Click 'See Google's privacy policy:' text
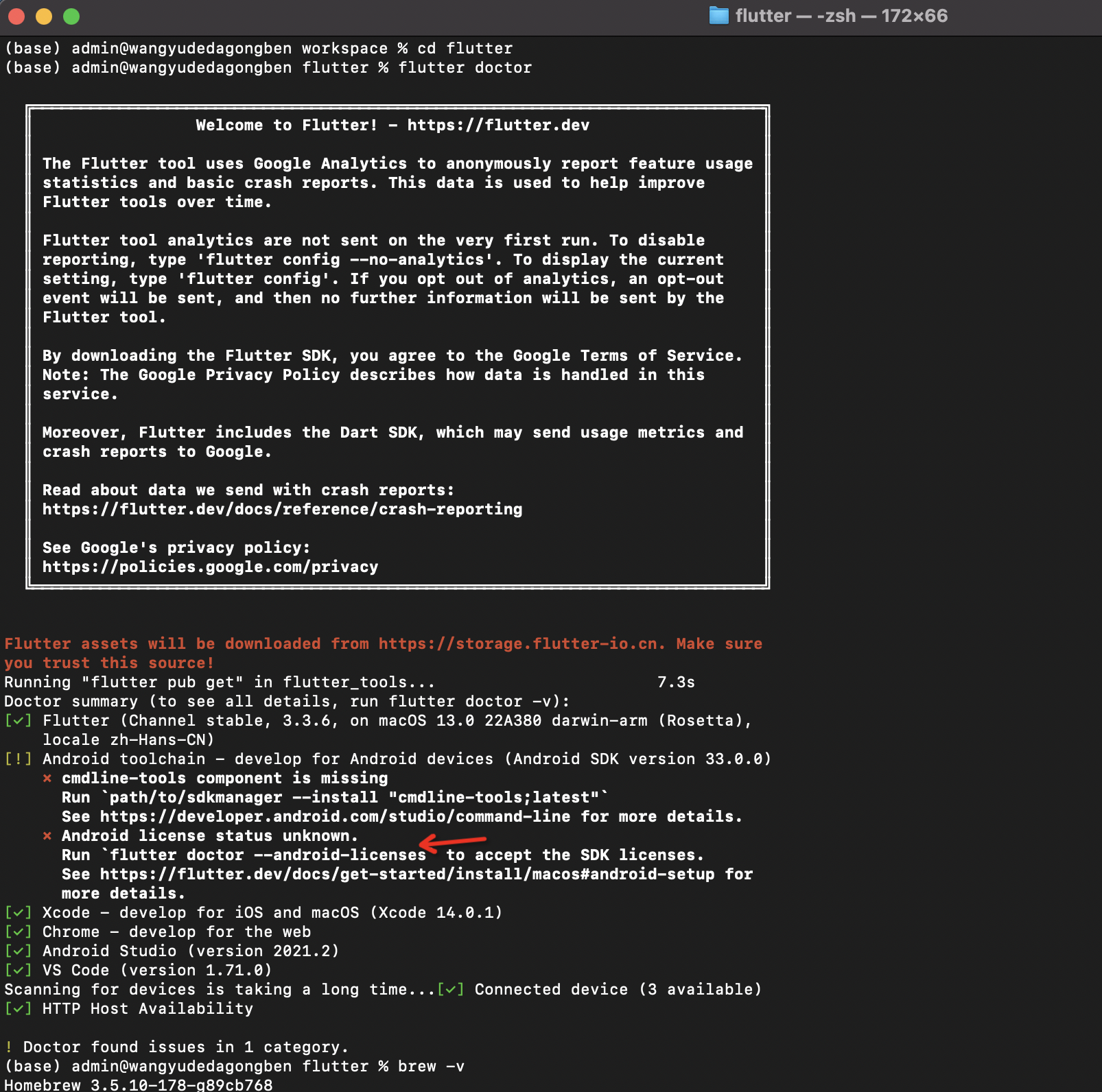Viewport: 1102px width, 1092px height. (176, 548)
